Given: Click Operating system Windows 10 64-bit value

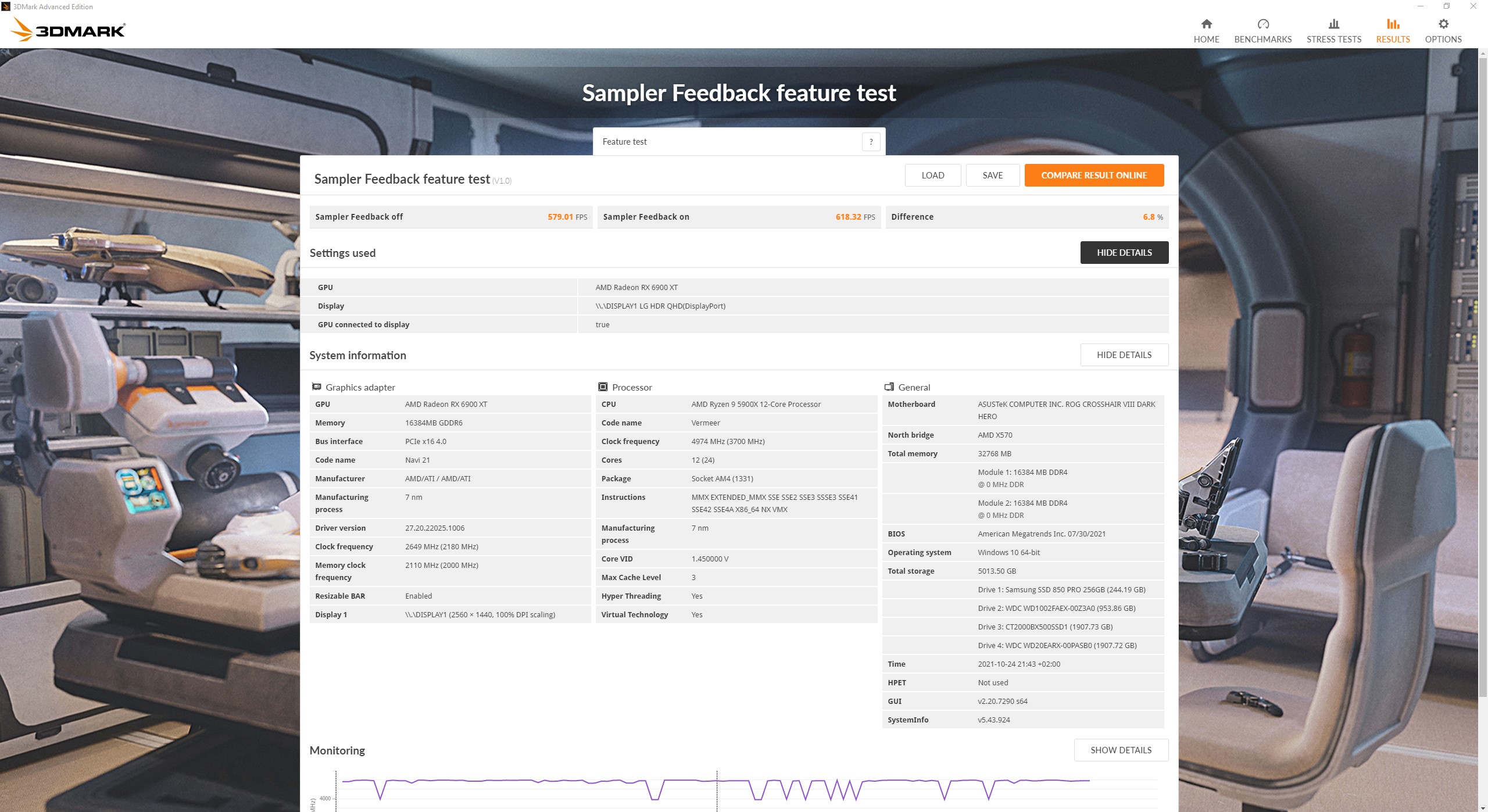Looking at the screenshot, I should click(1008, 553).
